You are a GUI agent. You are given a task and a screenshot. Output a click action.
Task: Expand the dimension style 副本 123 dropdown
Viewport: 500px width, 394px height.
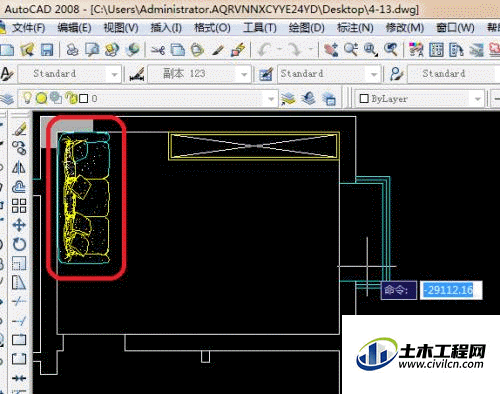pos(244,74)
